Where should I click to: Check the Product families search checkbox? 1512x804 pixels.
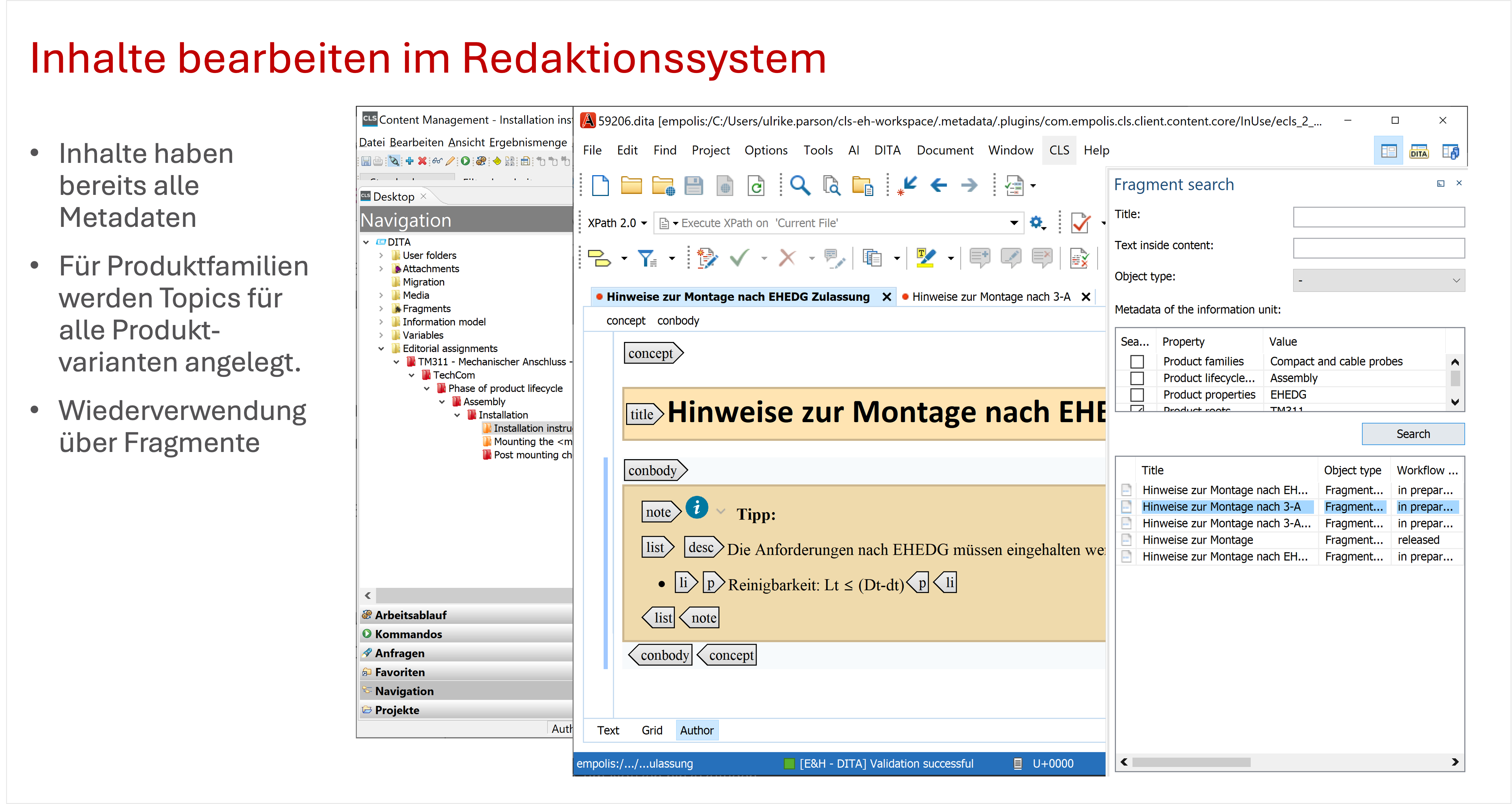coord(1137,361)
